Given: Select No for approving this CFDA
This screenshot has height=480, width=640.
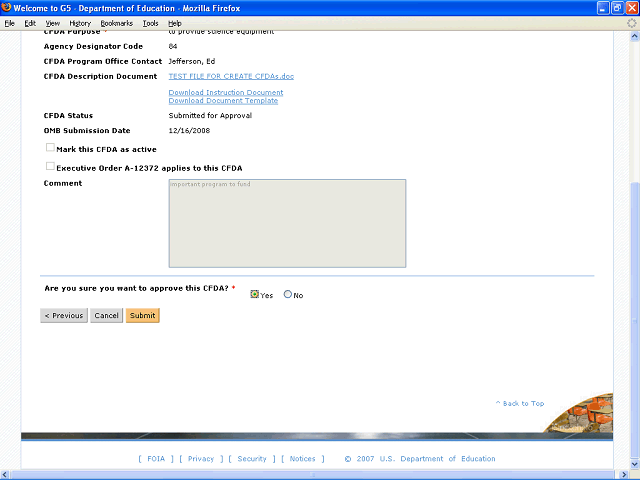Looking at the screenshot, I should 288,294.
